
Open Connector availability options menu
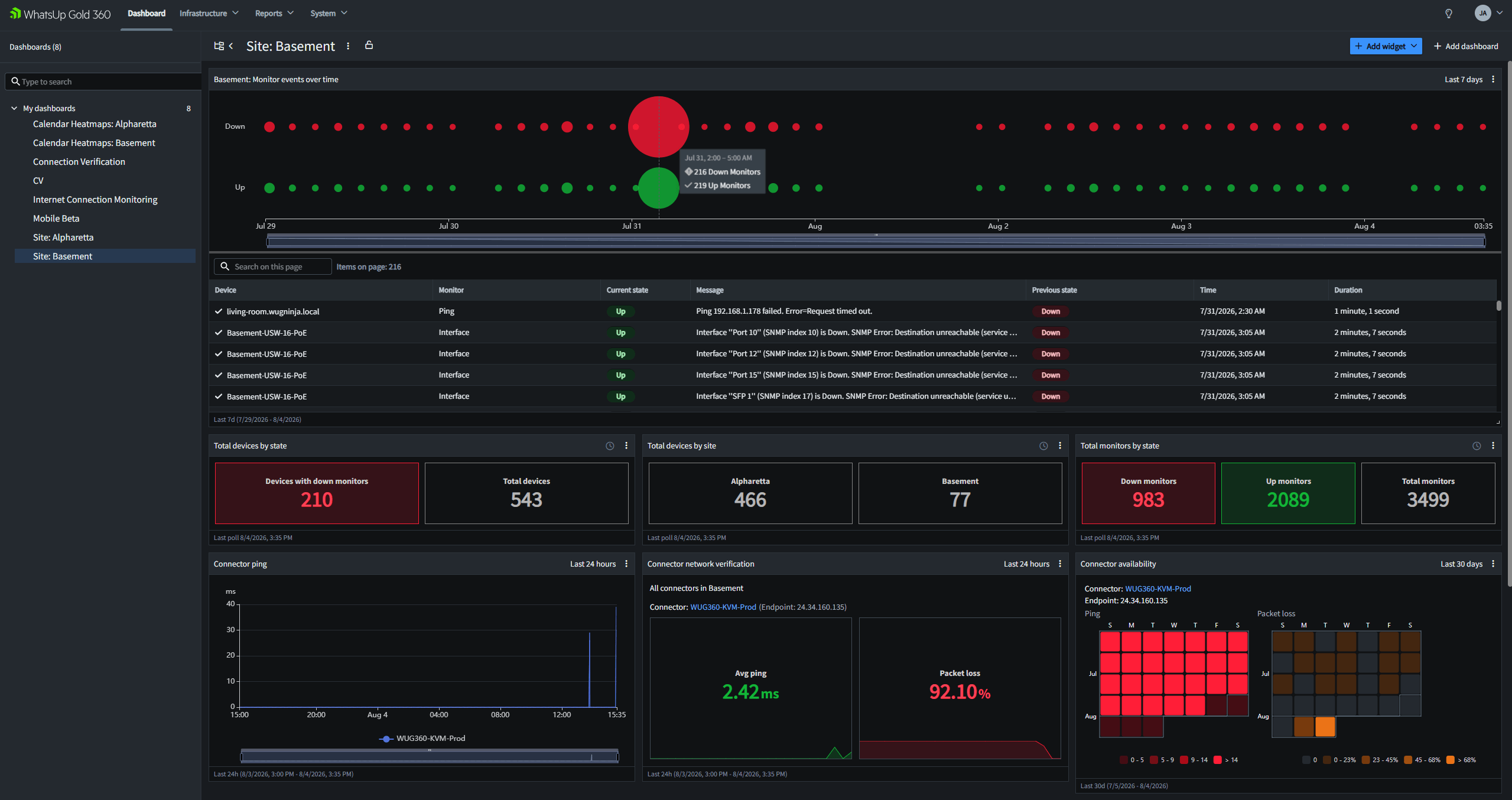[x=1493, y=564]
